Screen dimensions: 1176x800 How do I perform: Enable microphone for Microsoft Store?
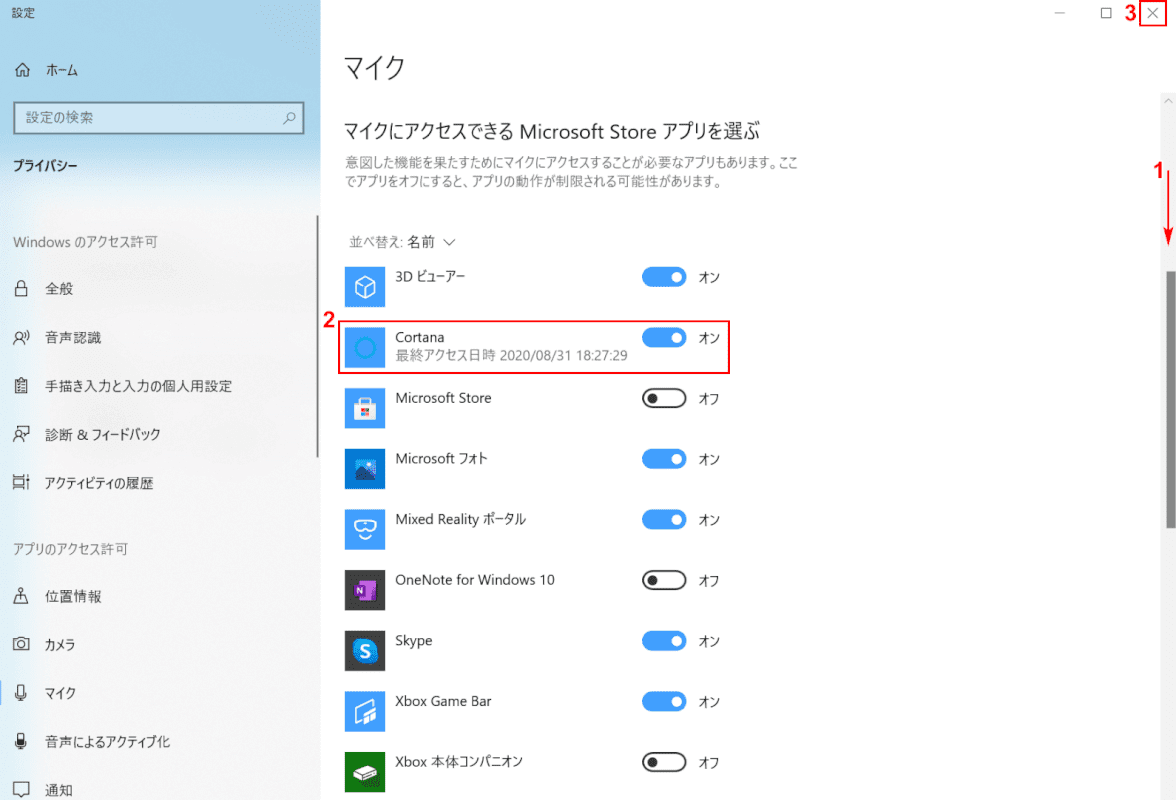click(664, 398)
